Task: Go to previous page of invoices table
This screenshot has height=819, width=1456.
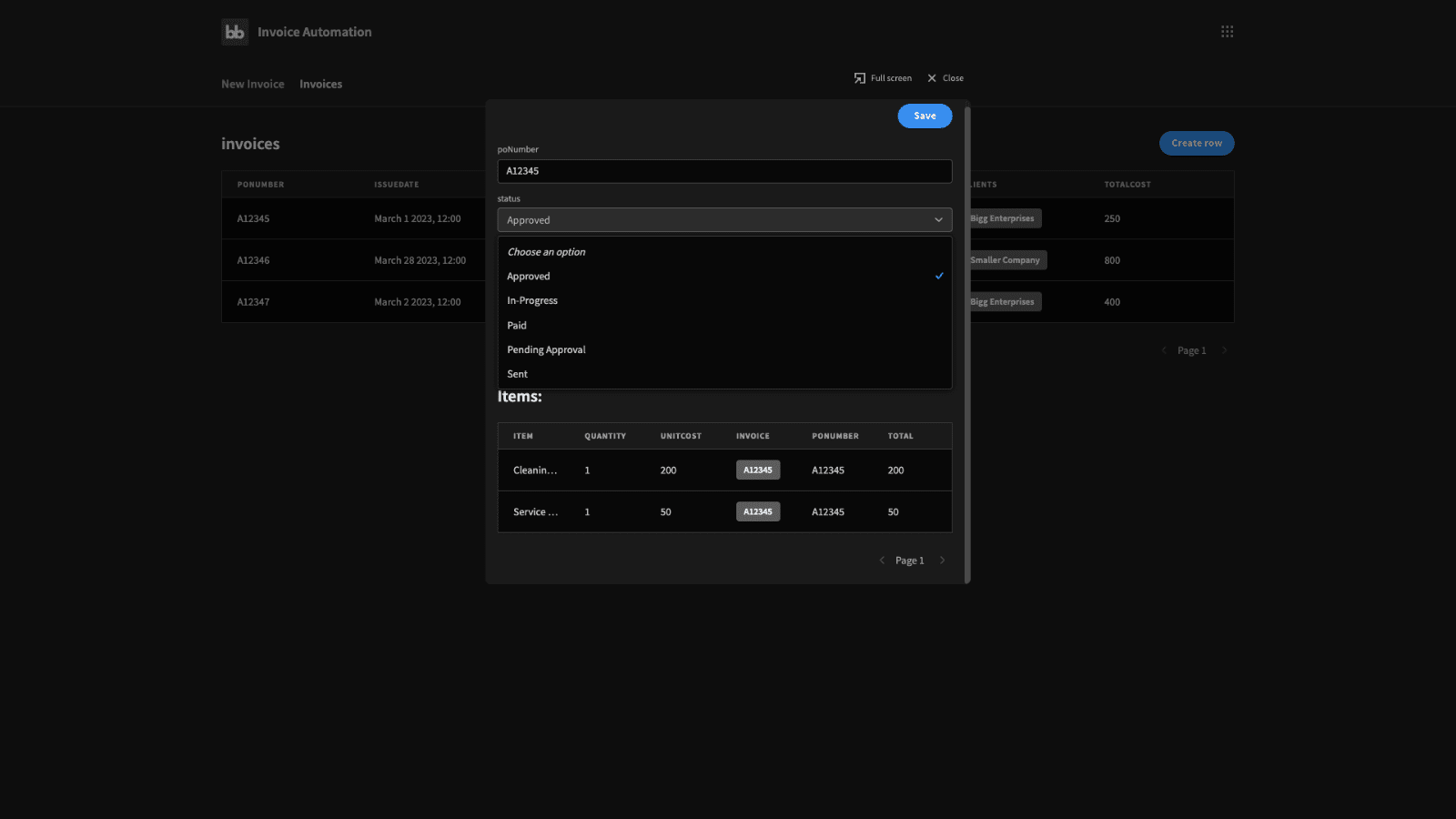Action: (x=1164, y=350)
